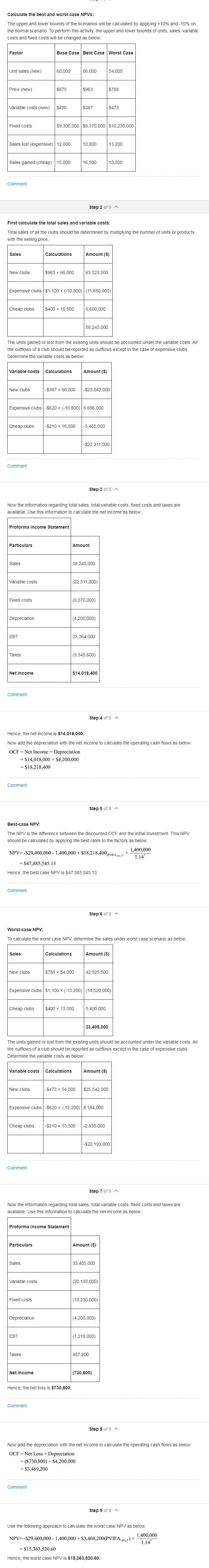Collapse Step 9 of 9 worst-case NPV section

coord(117,1510)
